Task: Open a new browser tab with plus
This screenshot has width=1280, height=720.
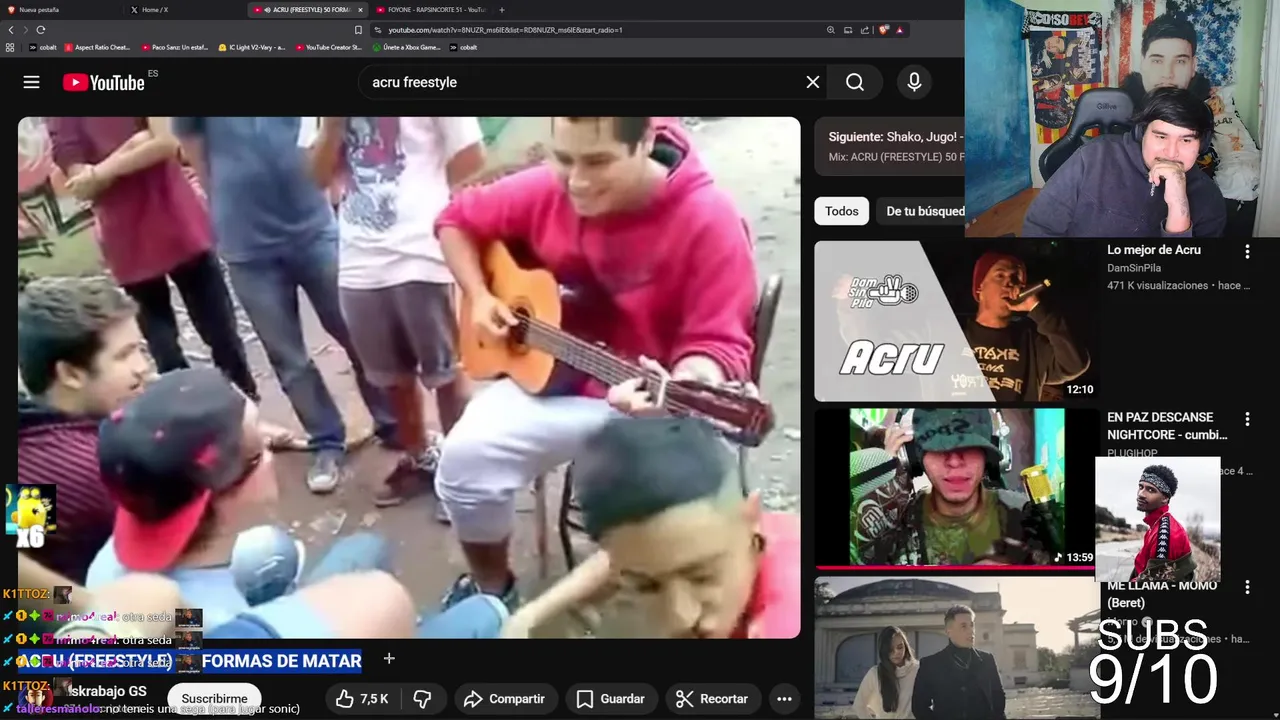Action: 501,9
